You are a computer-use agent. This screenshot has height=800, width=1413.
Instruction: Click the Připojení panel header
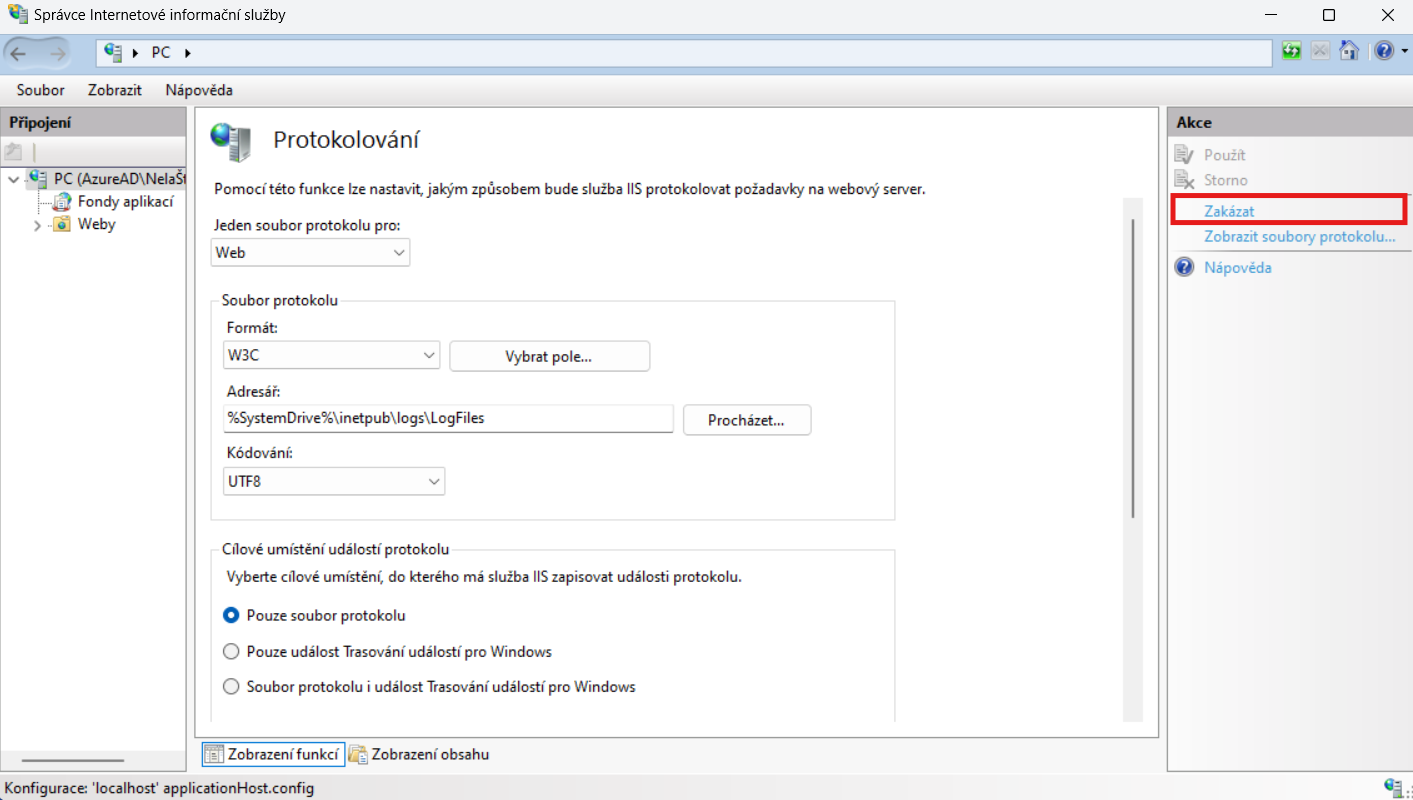pyautogui.click(x=94, y=122)
